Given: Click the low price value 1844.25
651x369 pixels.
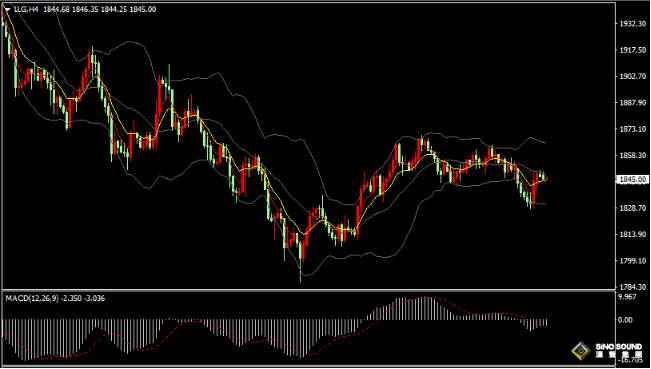Looking at the screenshot, I should 114,9.
